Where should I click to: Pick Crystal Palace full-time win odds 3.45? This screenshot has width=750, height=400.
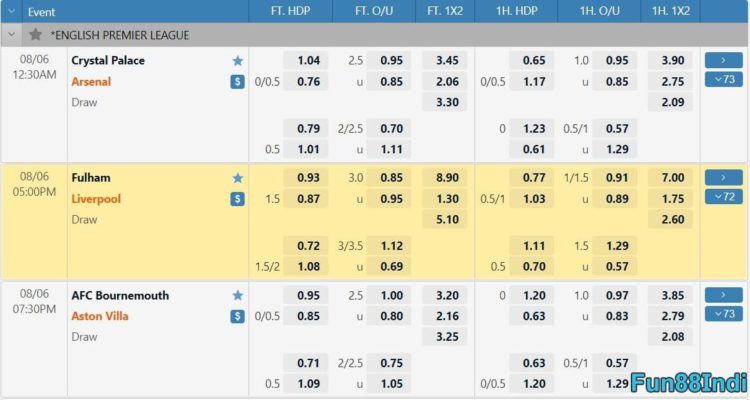[x=447, y=61]
